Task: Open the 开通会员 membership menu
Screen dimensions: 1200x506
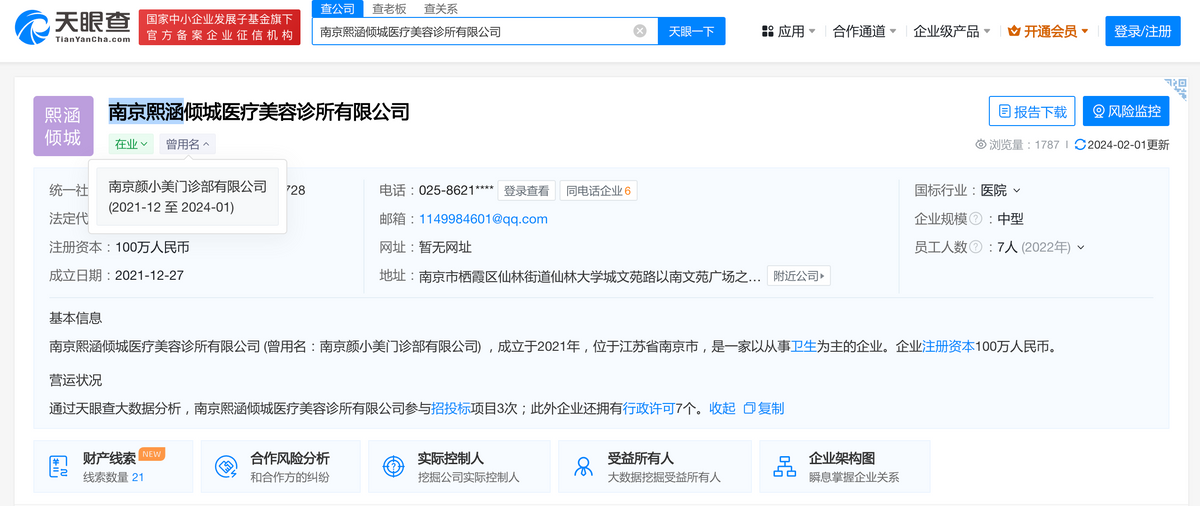Action: [x=1048, y=31]
